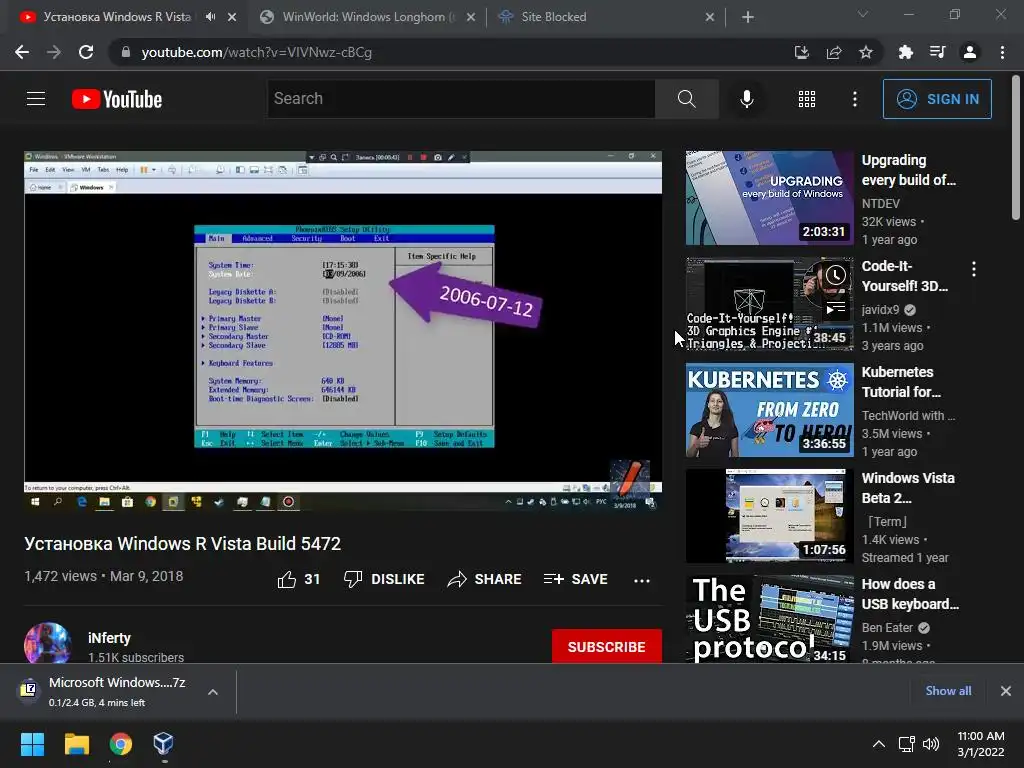The width and height of the screenshot is (1024, 768).
Task: Click Show all downloads
Action: point(948,690)
